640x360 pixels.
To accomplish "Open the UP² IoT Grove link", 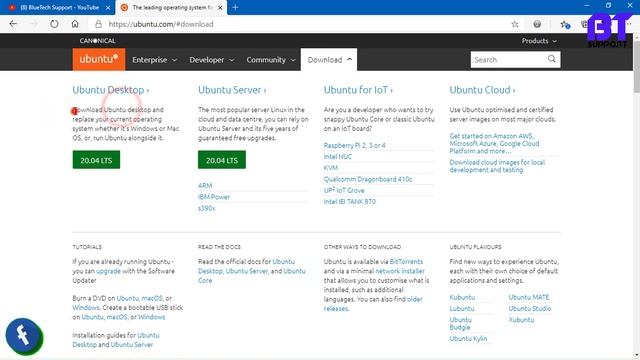I will click(344, 190).
